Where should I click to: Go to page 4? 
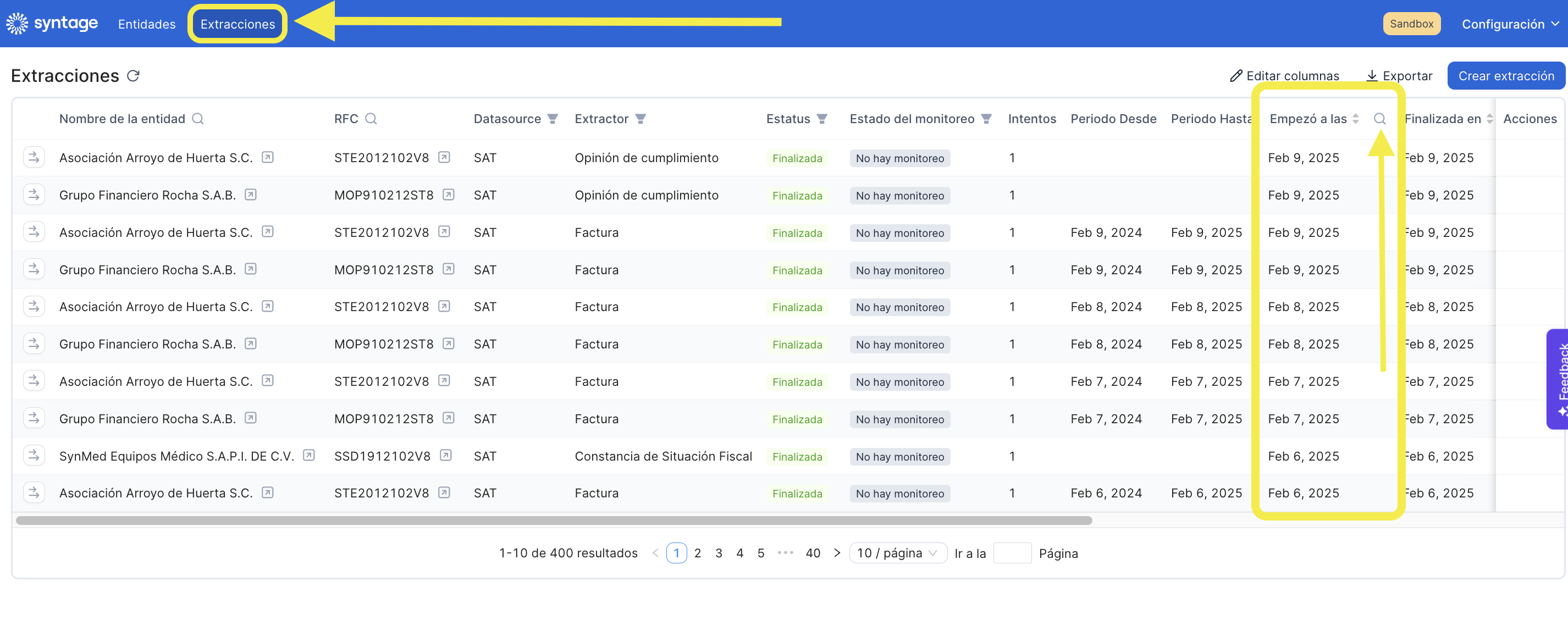[x=739, y=553]
